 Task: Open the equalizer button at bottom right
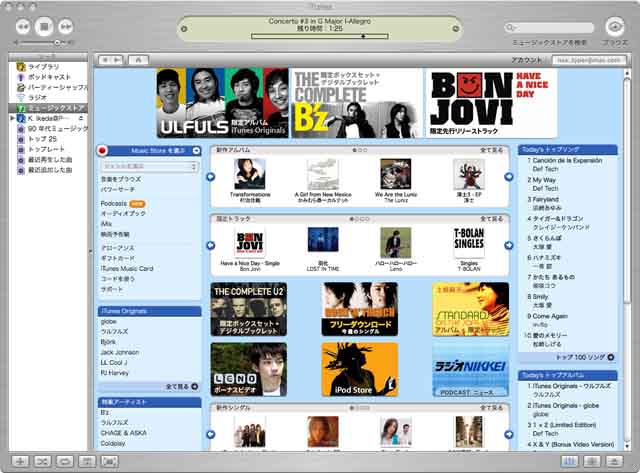(569, 462)
